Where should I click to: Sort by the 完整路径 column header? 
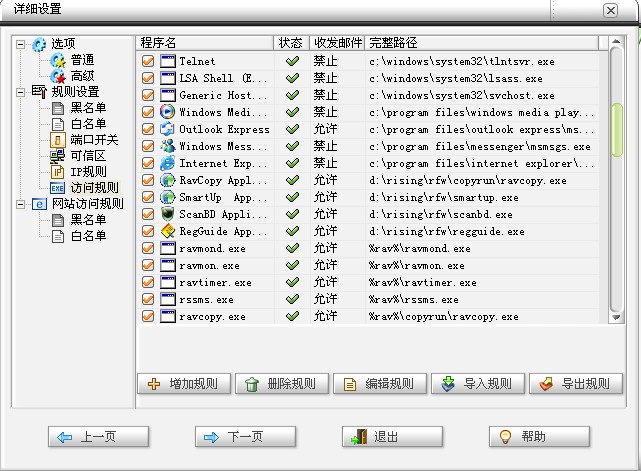click(x=481, y=43)
